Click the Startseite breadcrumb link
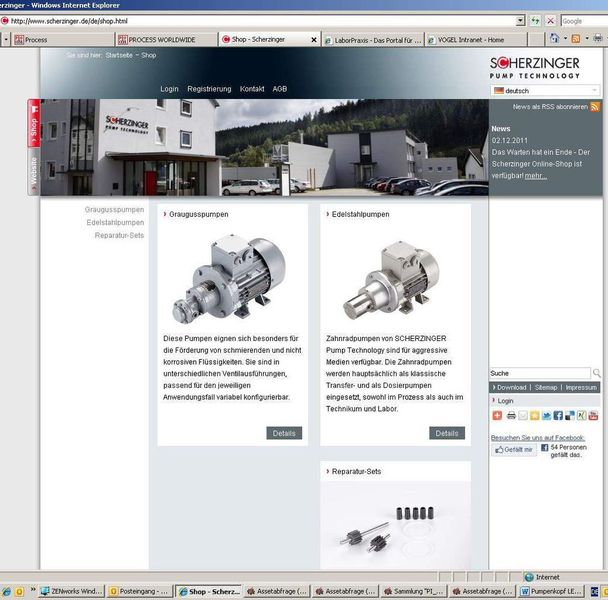The width and height of the screenshot is (608, 600). click(119, 55)
